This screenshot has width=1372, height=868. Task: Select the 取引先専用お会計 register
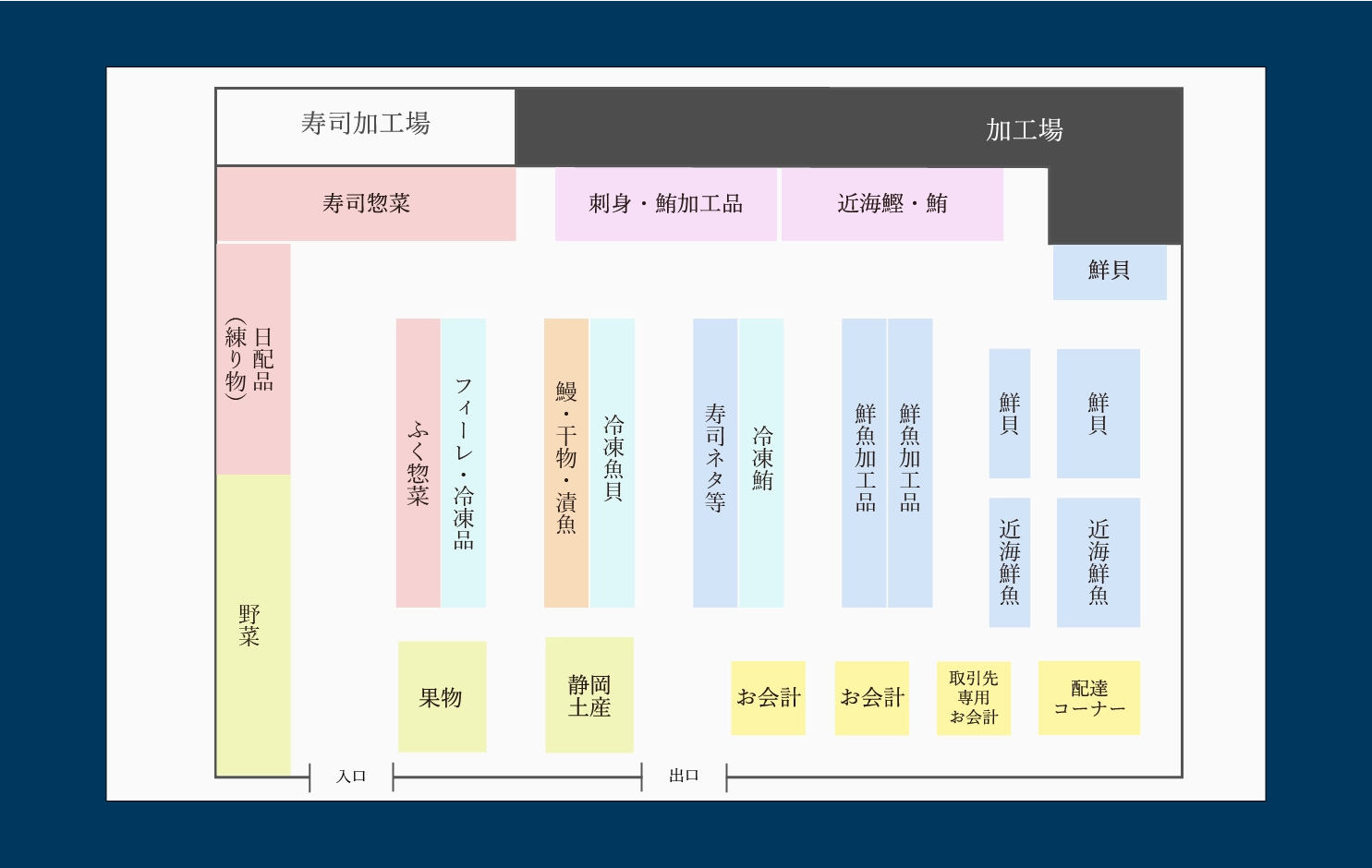973,698
